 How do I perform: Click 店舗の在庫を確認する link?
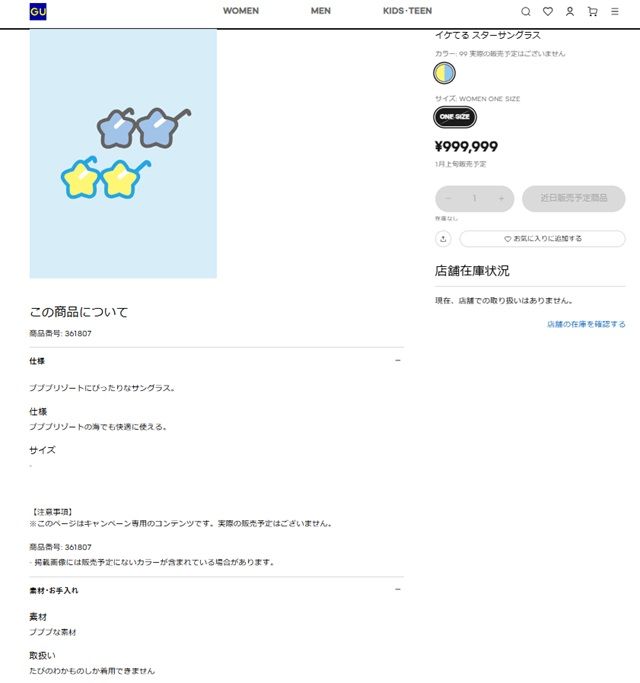click(586, 324)
